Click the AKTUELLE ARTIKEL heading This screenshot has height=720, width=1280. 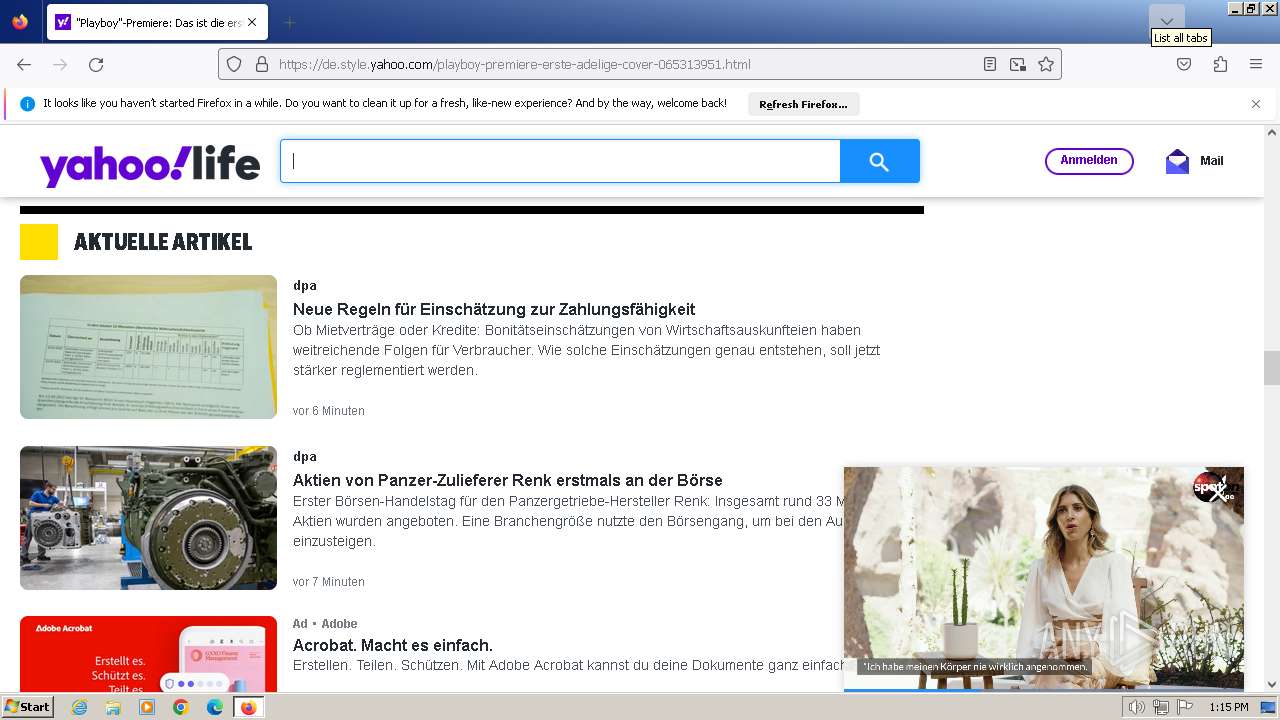coord(163,242)
